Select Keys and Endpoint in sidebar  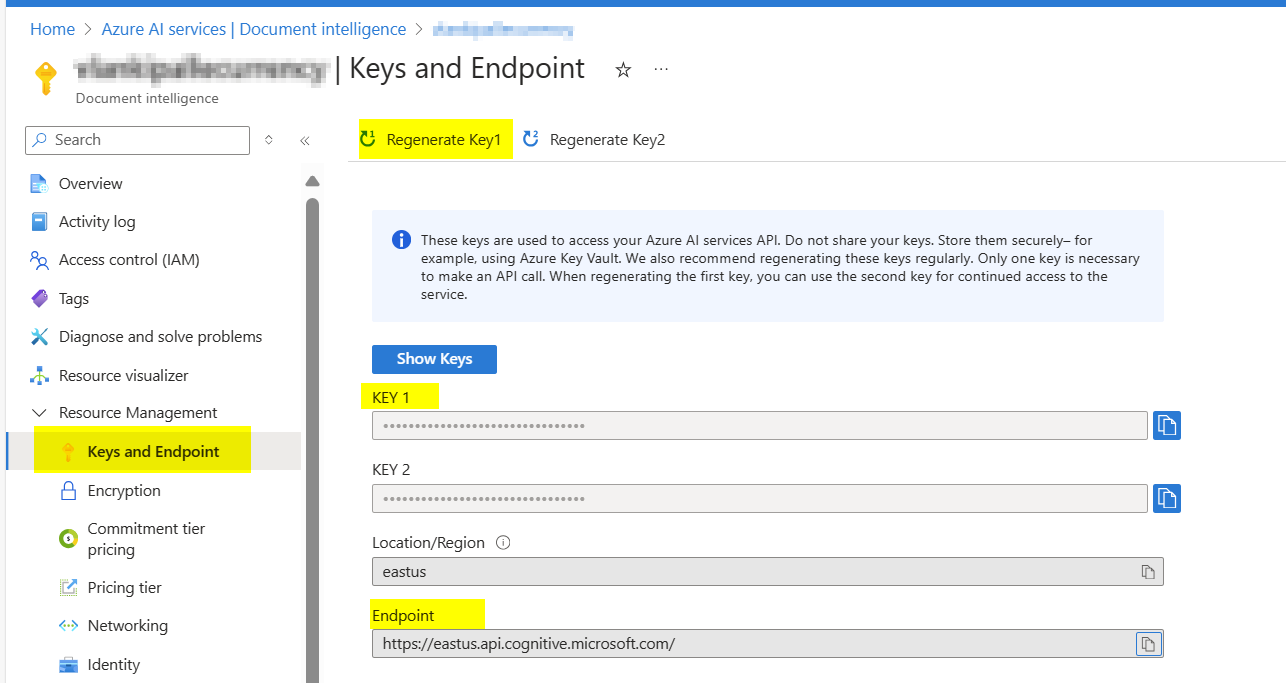click(153, 452)
